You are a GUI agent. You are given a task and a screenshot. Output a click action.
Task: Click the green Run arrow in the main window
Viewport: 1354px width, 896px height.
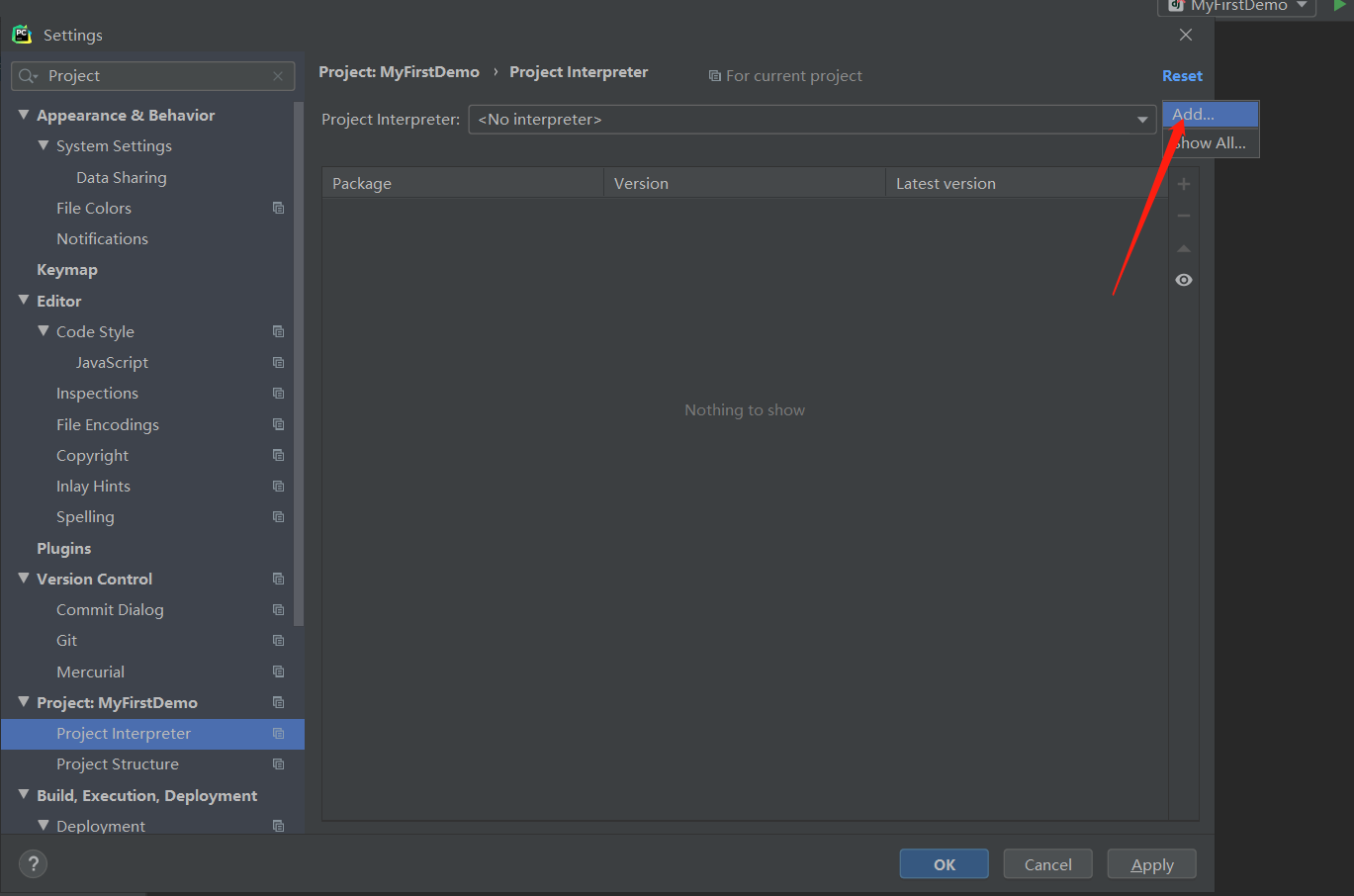point(1339,5)
